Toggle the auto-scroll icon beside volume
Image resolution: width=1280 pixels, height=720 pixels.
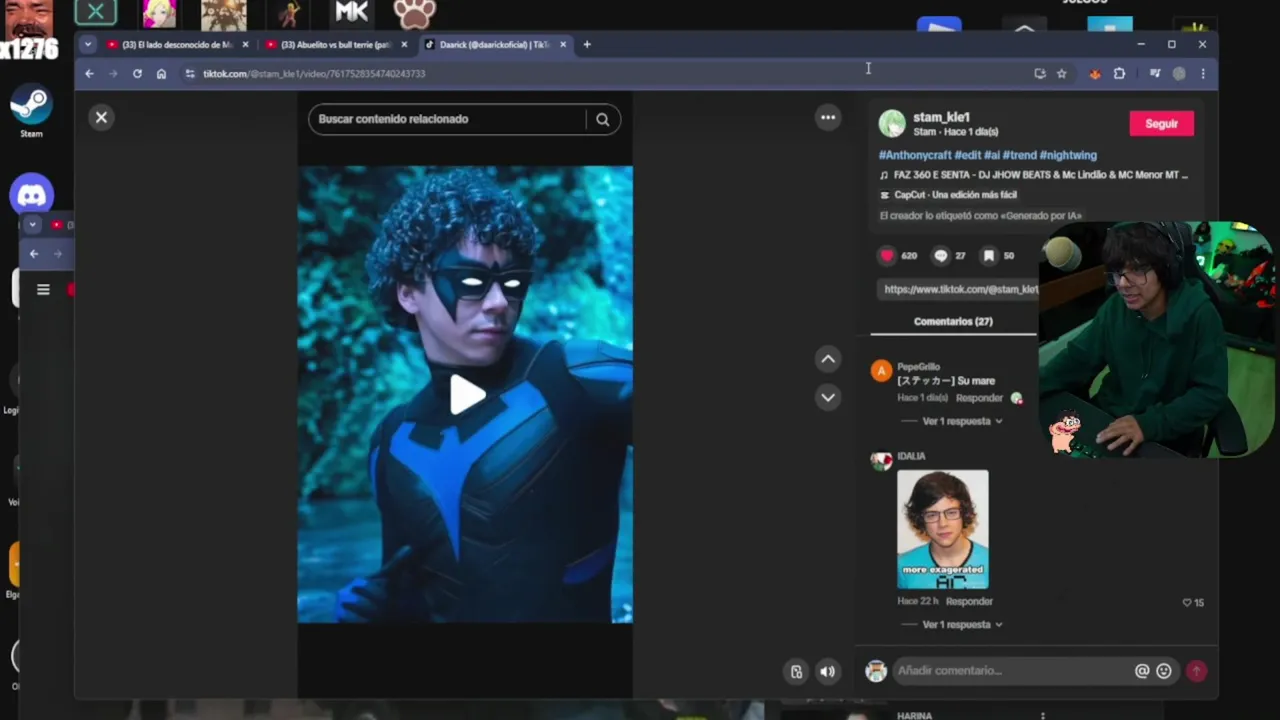click(x=796, y=672)
